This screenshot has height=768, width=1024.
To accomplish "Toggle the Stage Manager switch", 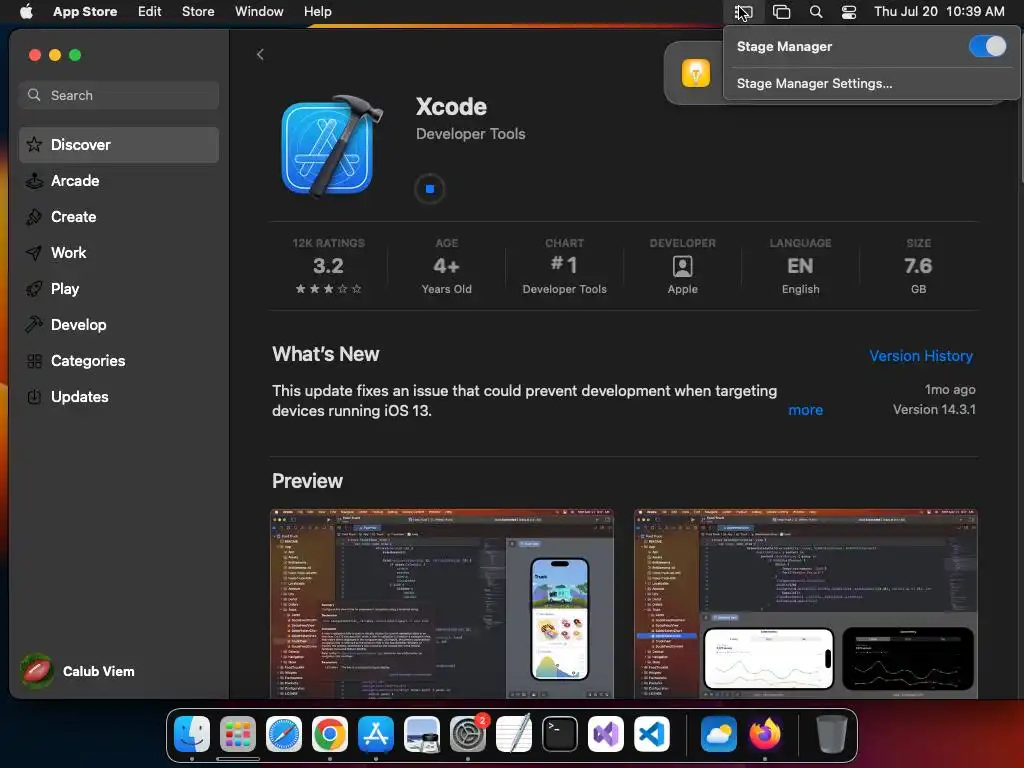I will [987, 46].
